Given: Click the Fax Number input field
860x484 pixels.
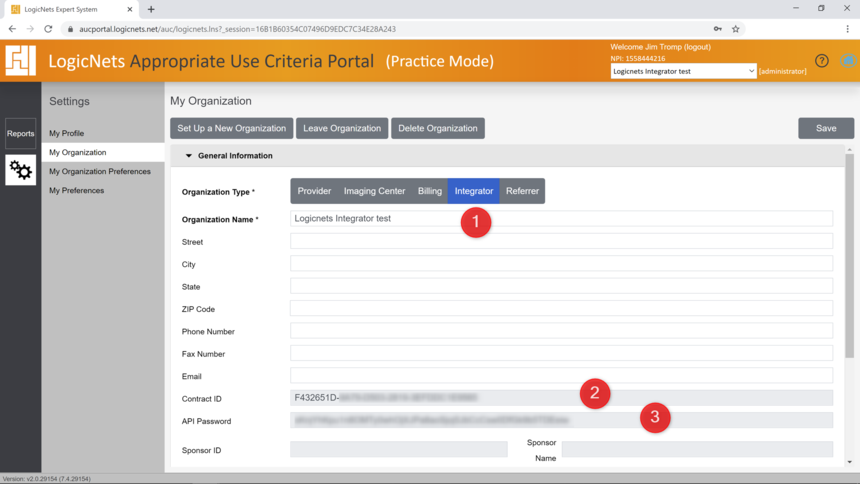Looking at the screenshot, I should [x=562, y=353].
